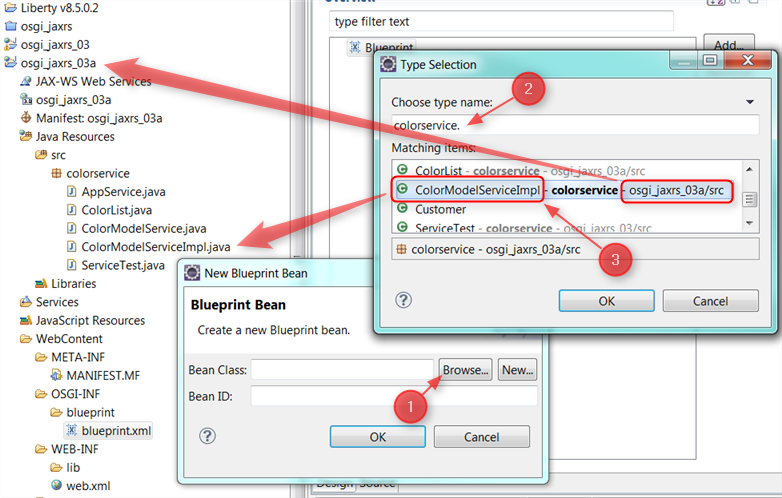Confirm Type Selection with OK
Image resolution: width=782 pixels, height=498 pixels.
click(606, 300)
